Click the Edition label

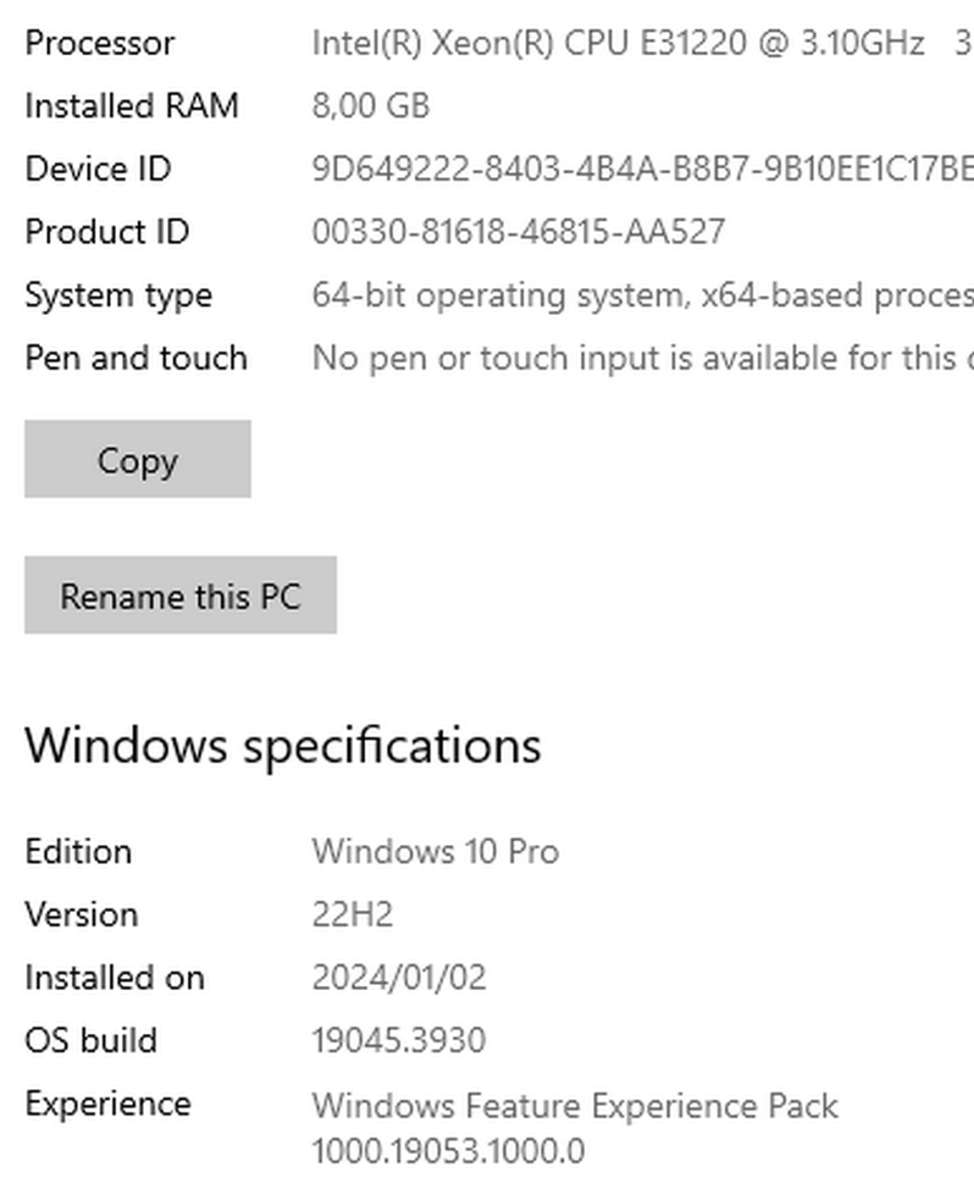(78, 851)
